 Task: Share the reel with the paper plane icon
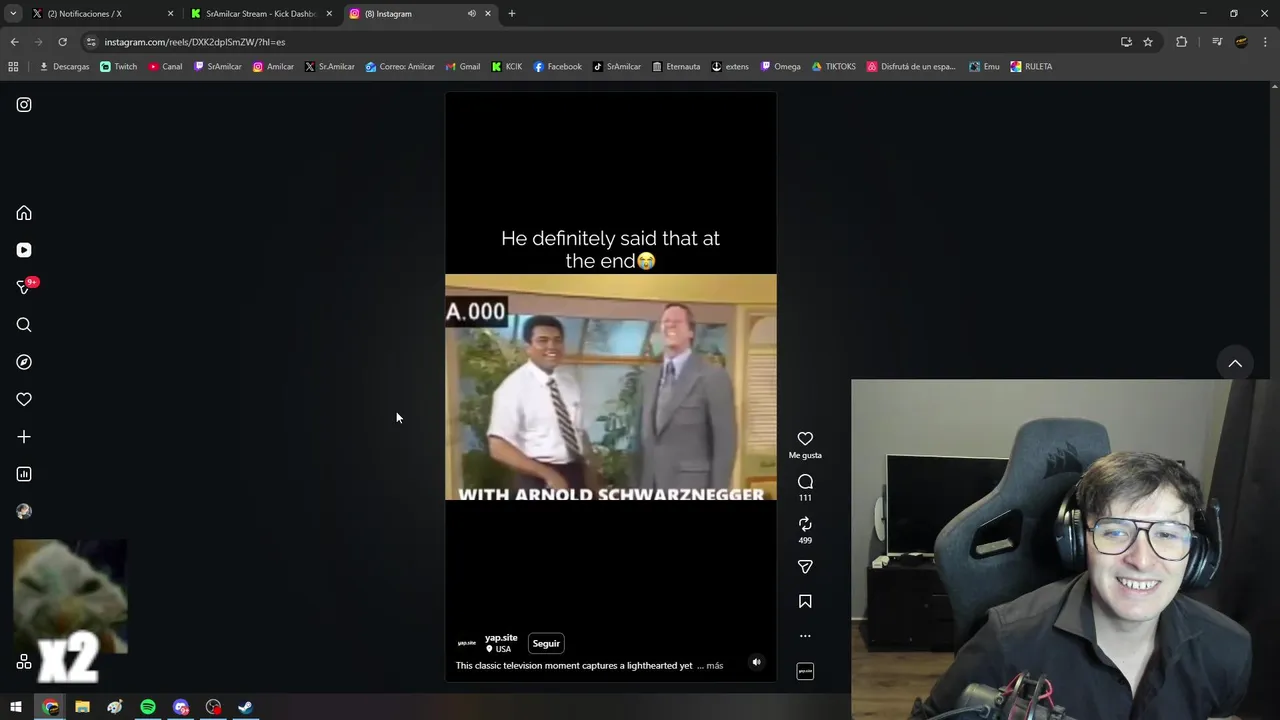click(805, 567)
